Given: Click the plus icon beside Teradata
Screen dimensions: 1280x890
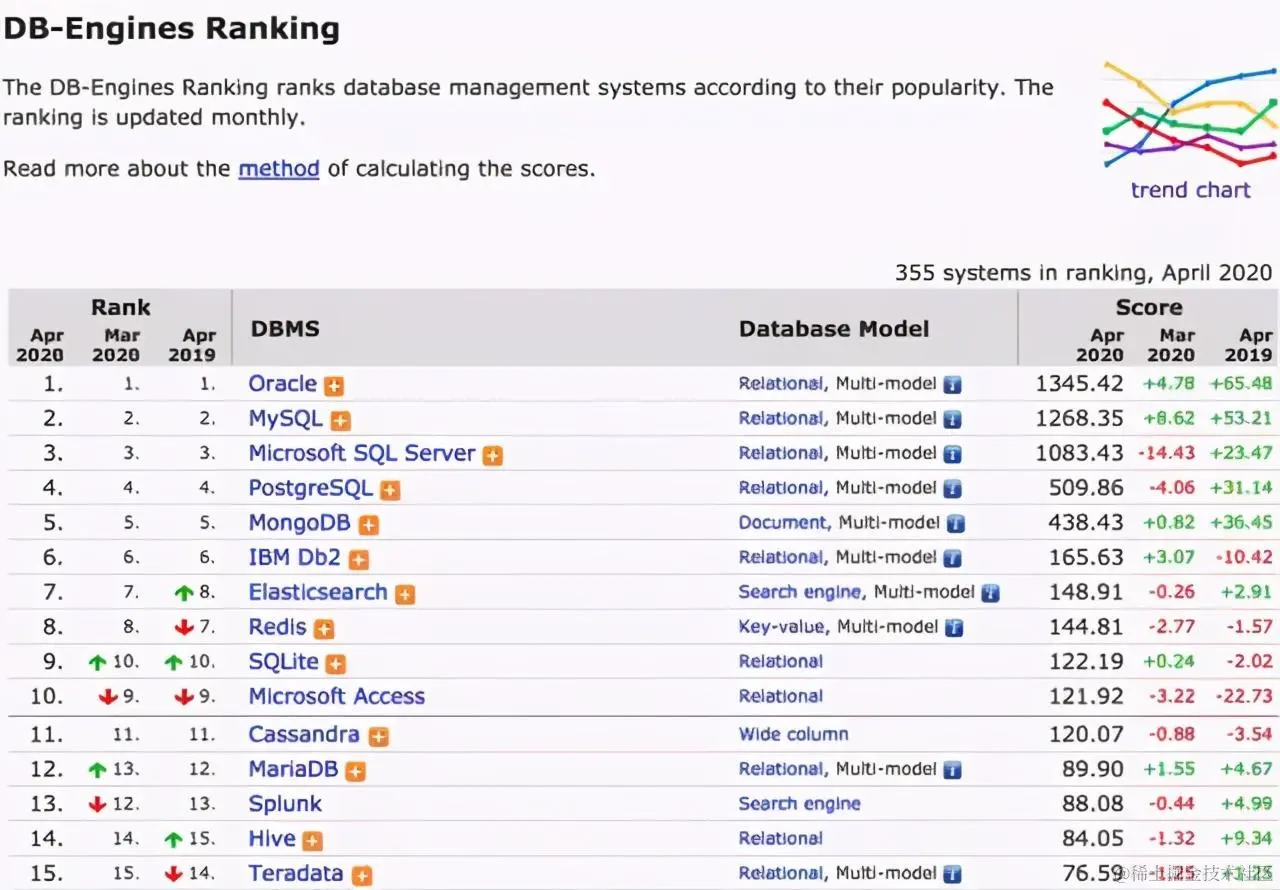Looking at the screenshot, I should click(362, 876).
